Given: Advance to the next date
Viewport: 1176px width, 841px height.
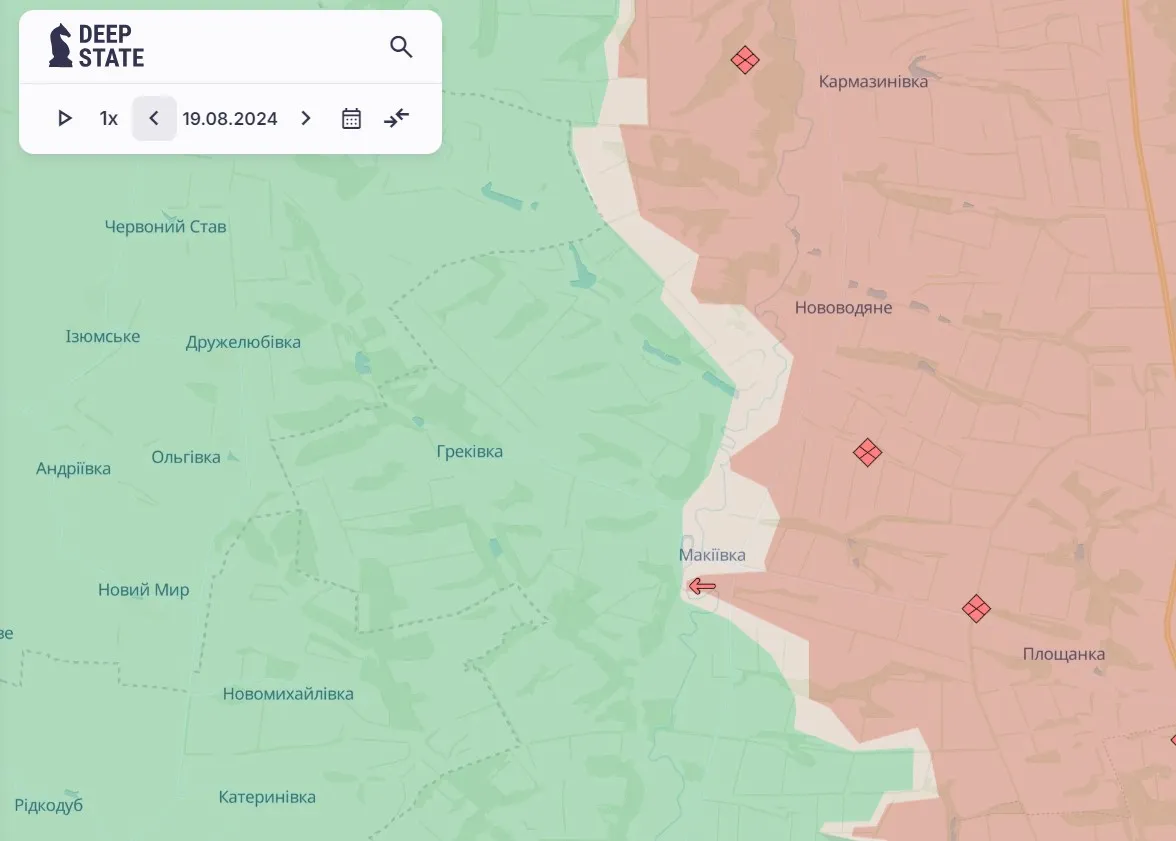Looking at the screenshot, I should [306, 119].
